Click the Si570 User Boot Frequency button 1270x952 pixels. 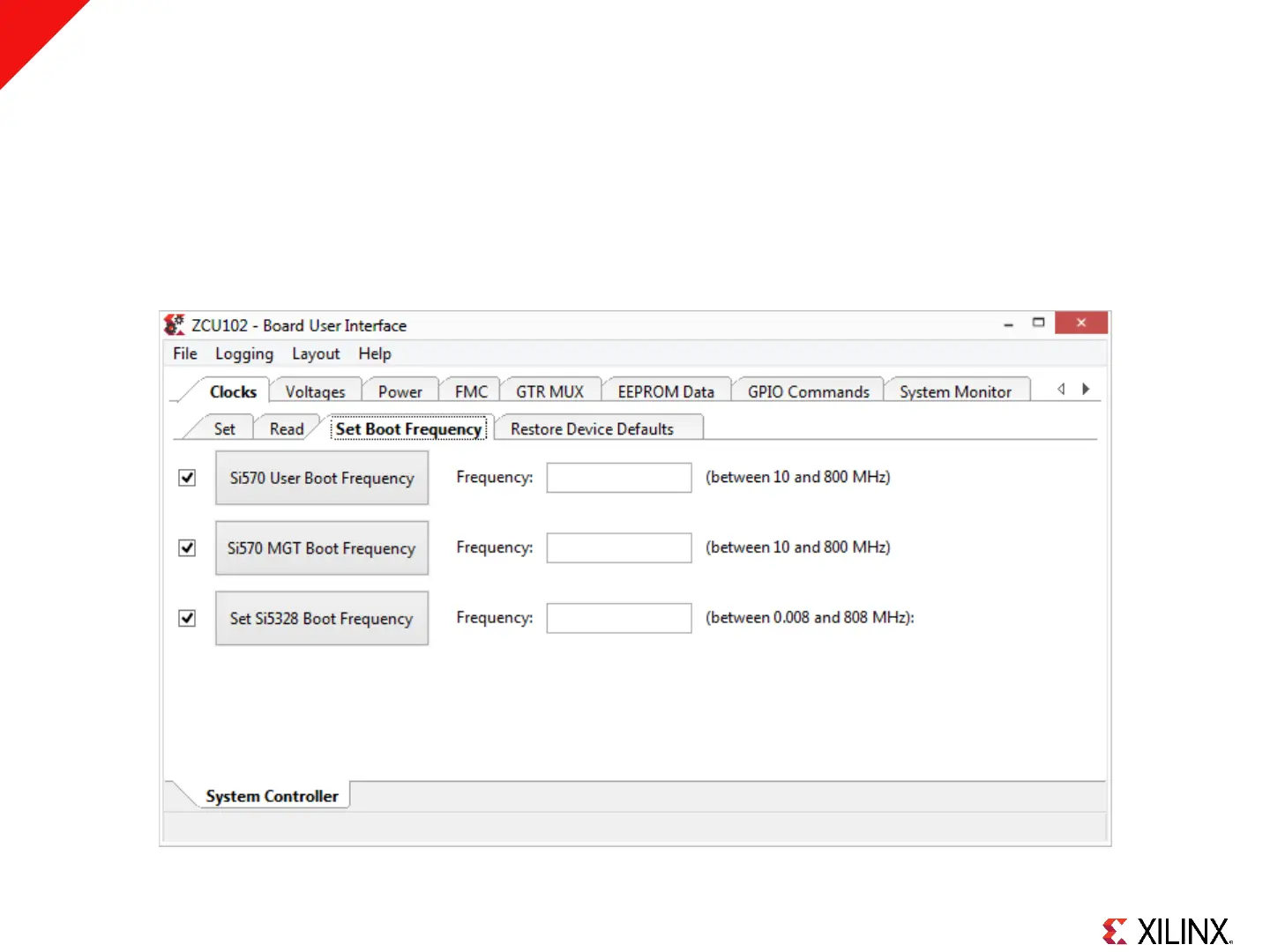[x=322, y=478]
